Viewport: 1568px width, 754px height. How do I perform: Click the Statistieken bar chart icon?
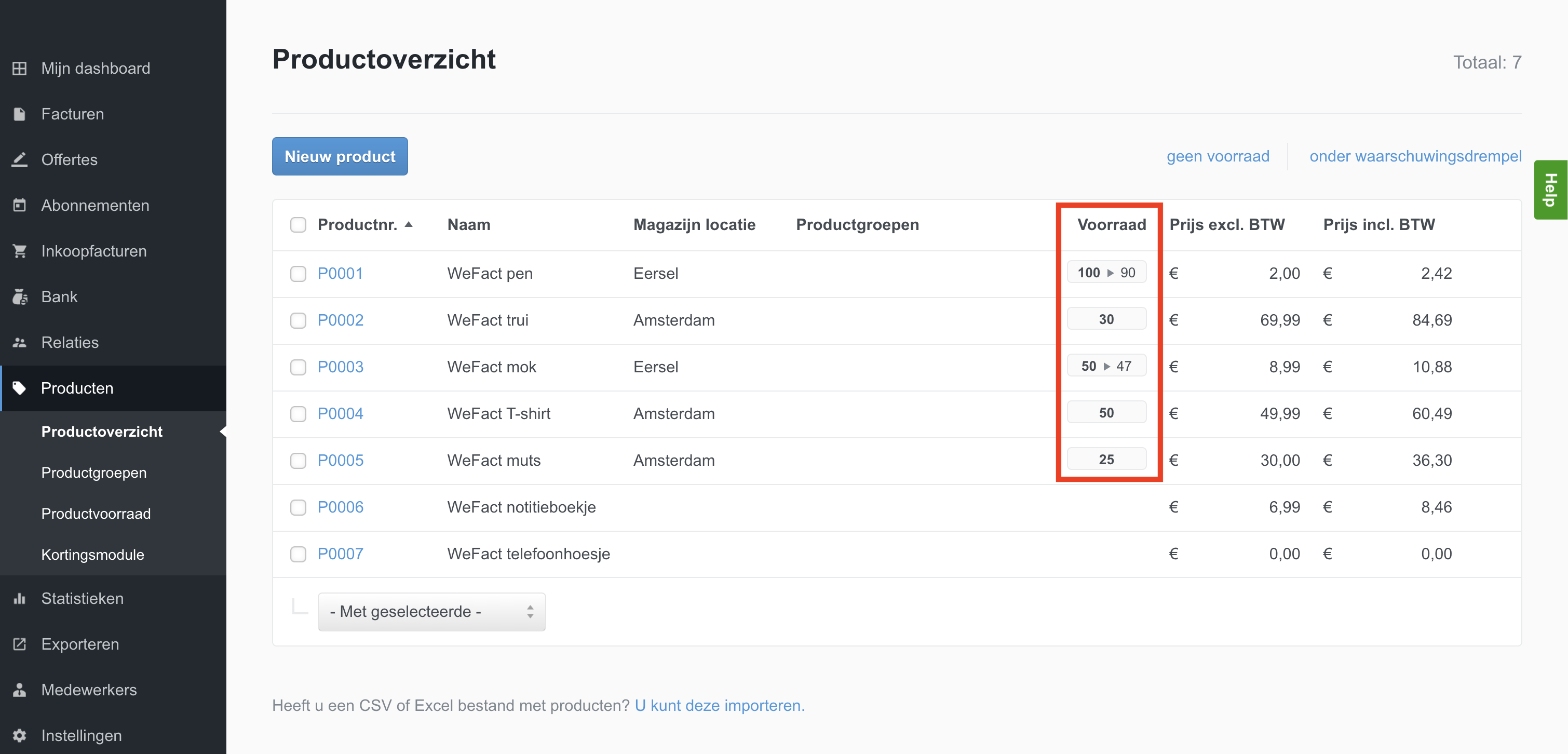pos(20,598)
